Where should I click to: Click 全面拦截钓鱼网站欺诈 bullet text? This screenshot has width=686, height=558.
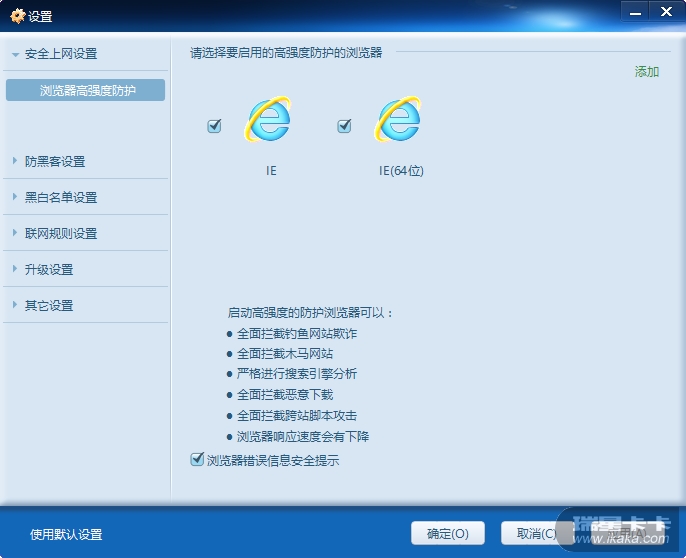(x=297, y=333)
